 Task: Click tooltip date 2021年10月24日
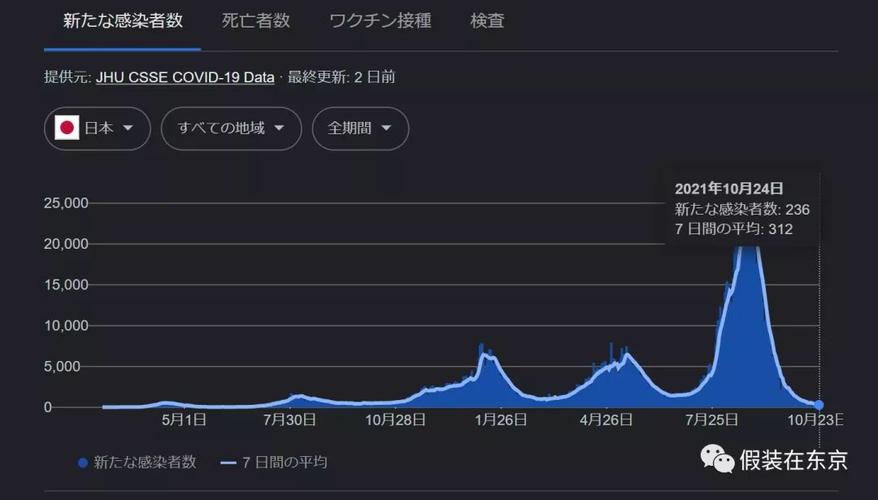(728, 189)
